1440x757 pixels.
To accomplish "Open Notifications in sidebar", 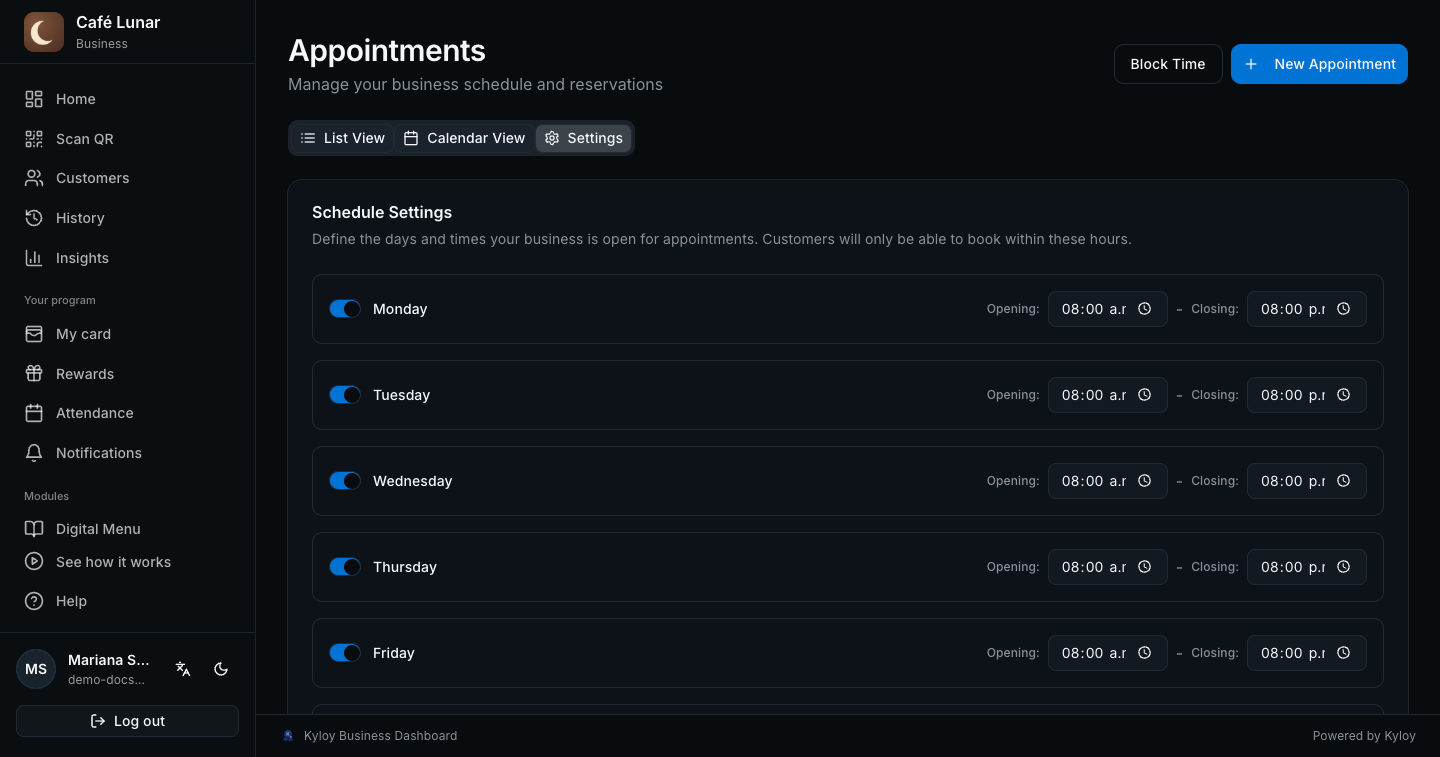I will tap(127, 453).
